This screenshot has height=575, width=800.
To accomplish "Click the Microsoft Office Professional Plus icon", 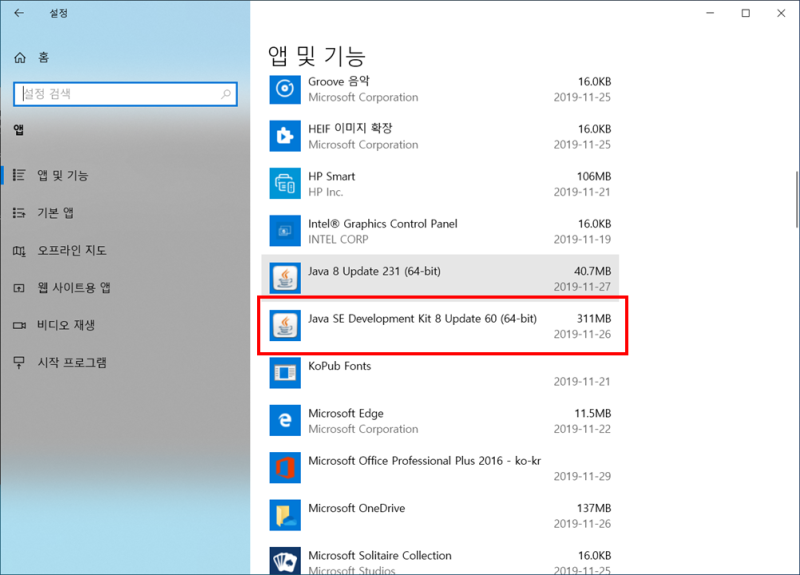I will (285, 468).
